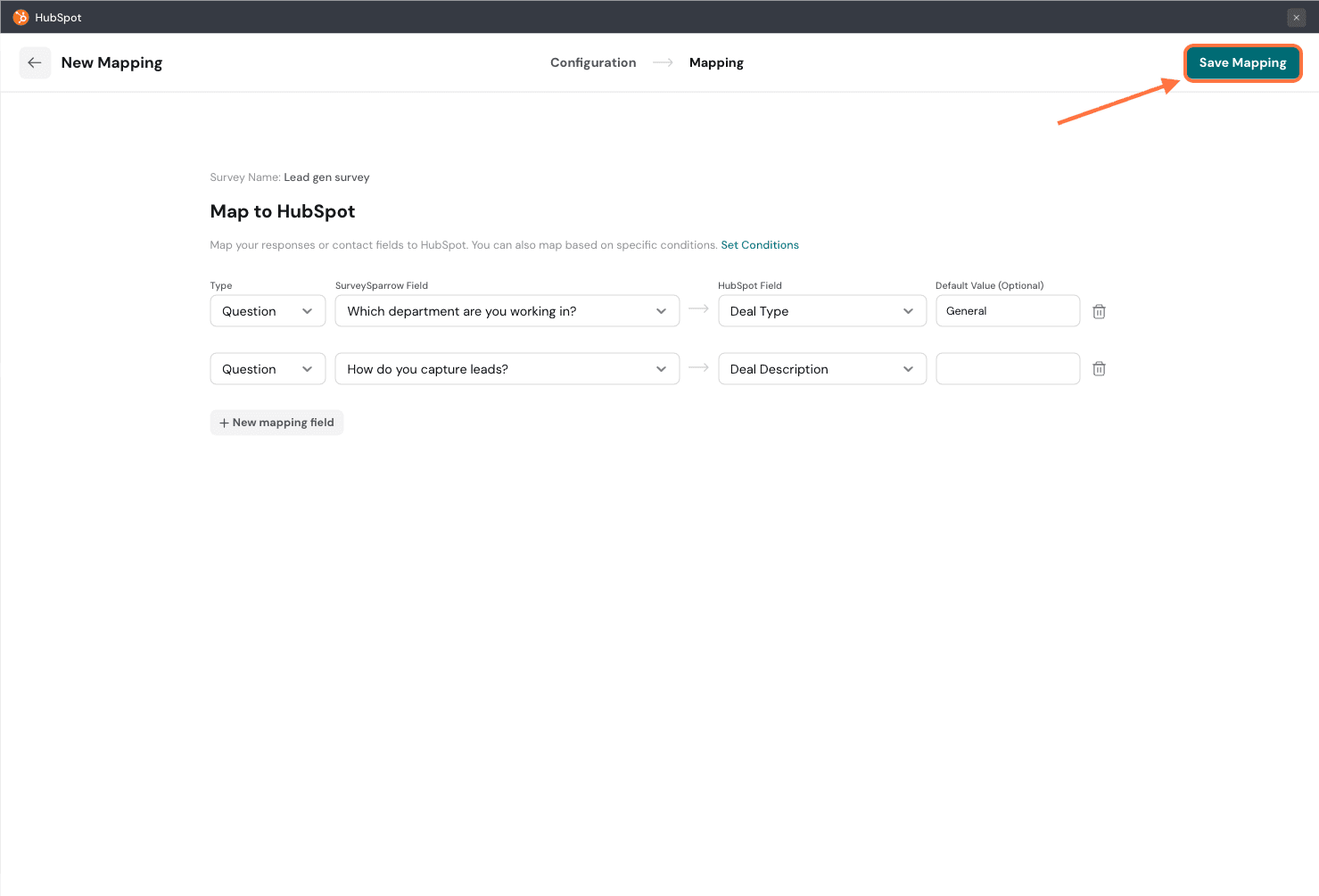Click the HubSpot logo in title bar
1319x896 pixels.
(21, 17)
